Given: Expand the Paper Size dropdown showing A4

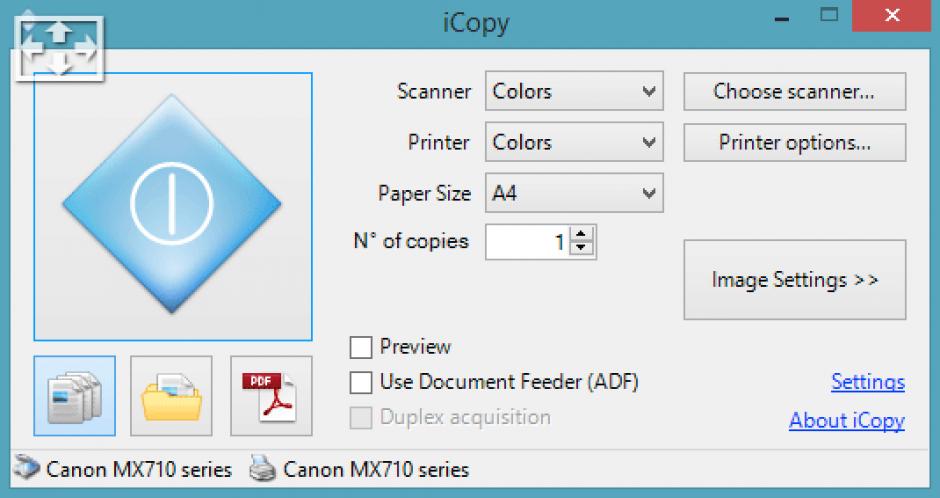Looking at the screenshot, I should pos(574,193).
